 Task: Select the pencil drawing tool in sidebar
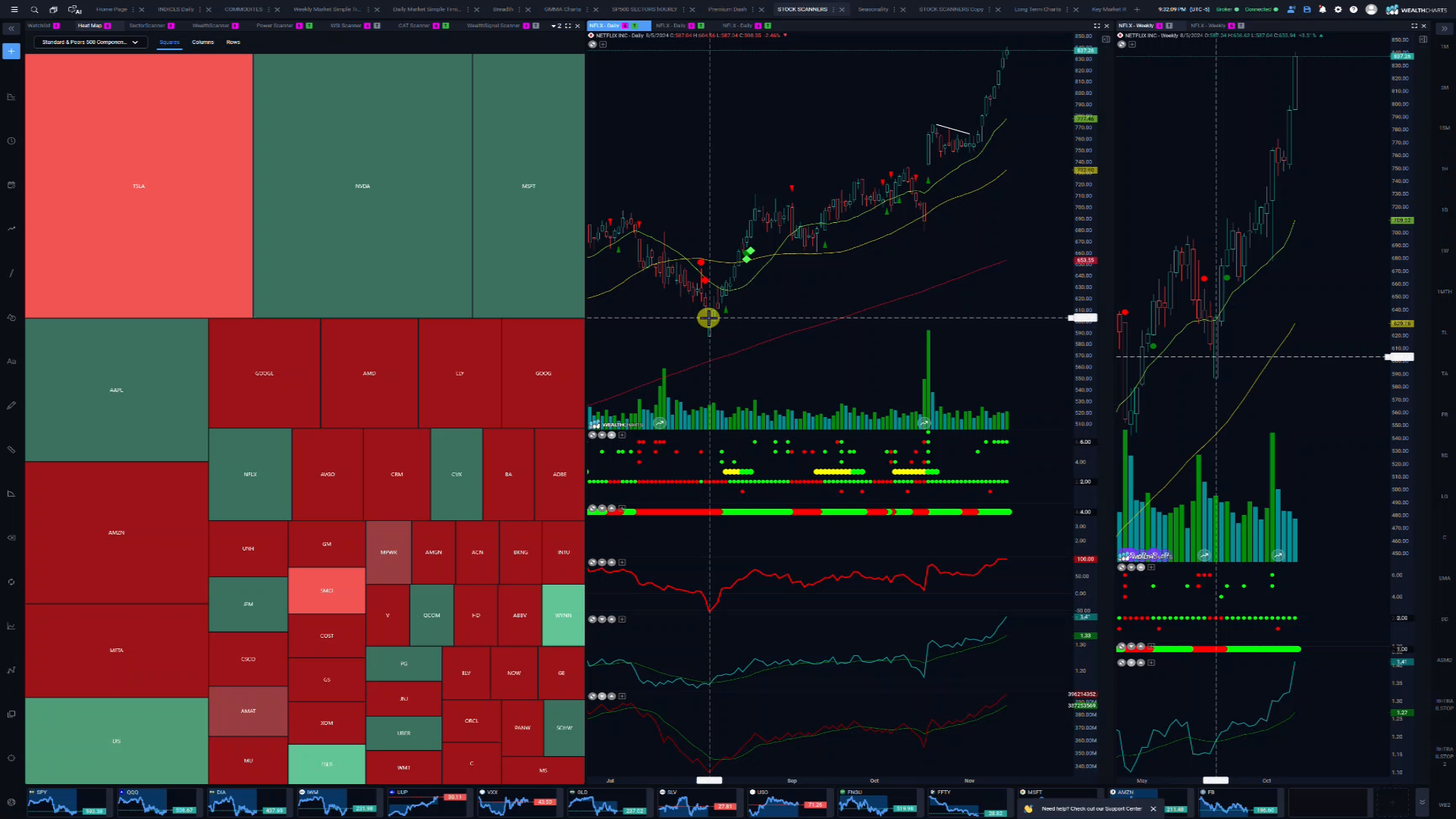(x=11, y=406)
